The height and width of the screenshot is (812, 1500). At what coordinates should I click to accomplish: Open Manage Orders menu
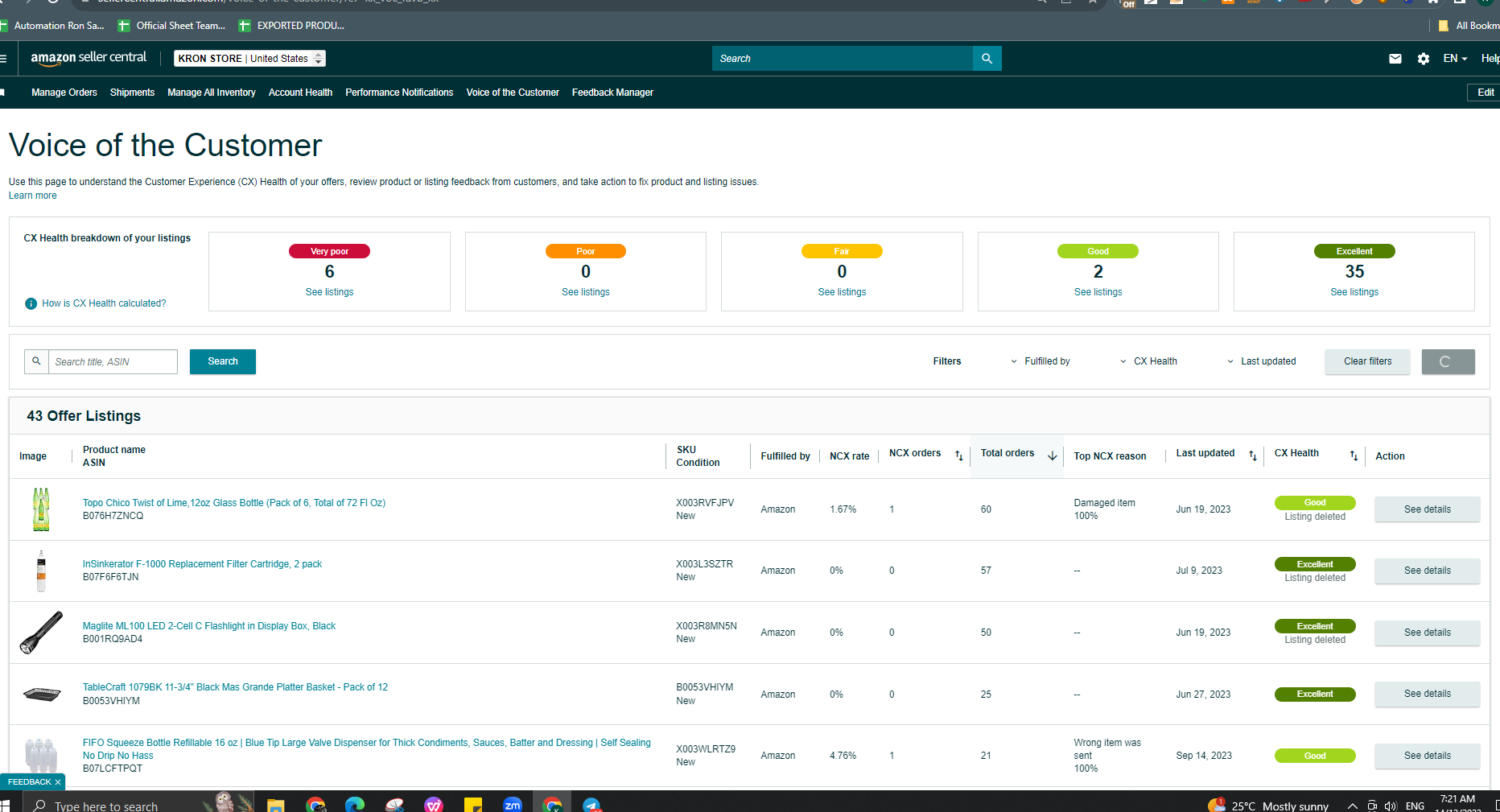click(64, 93)
